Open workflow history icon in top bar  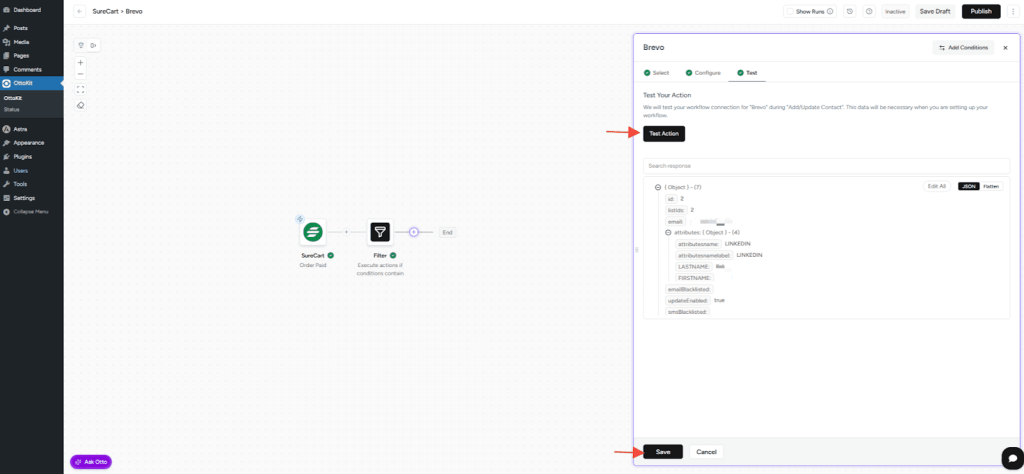pyautogui.click(x=849, y=11)
